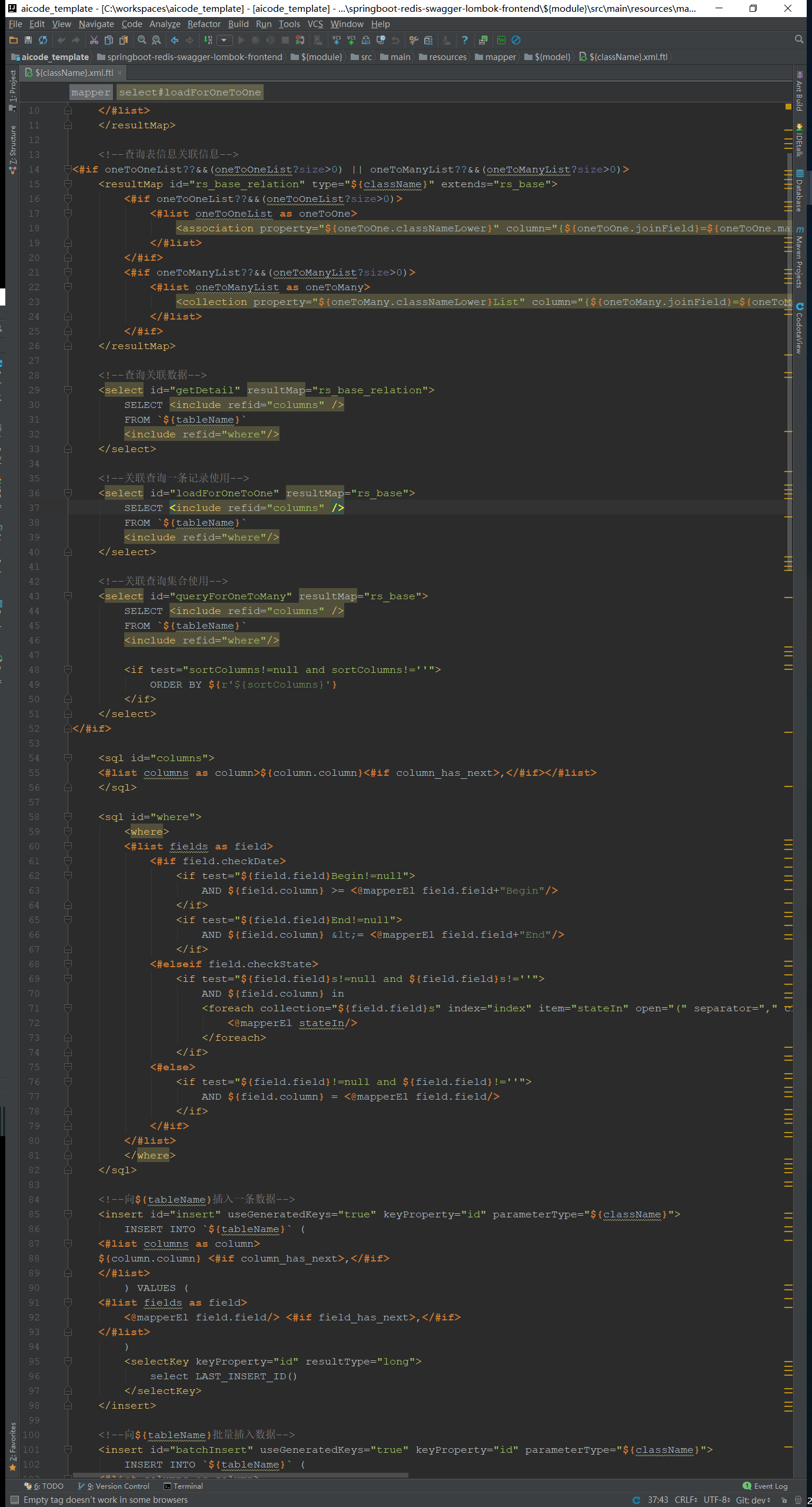Open the UTF-8 encoding selector

pos(717,1499)
